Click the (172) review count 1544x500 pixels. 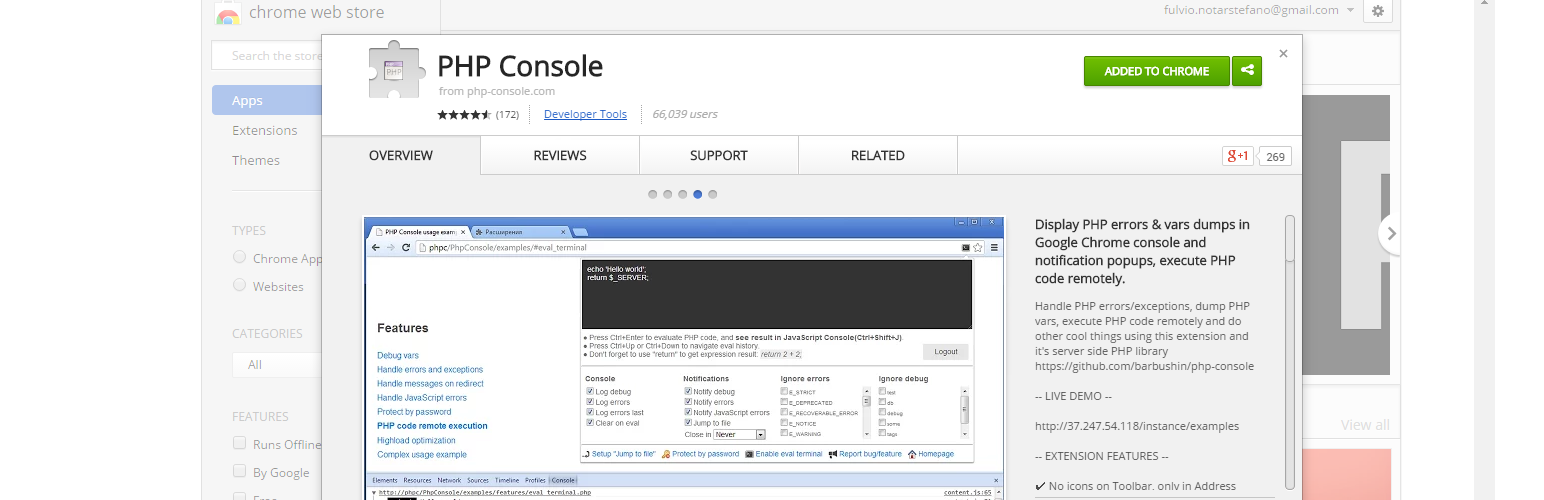(x=507, y=114)
